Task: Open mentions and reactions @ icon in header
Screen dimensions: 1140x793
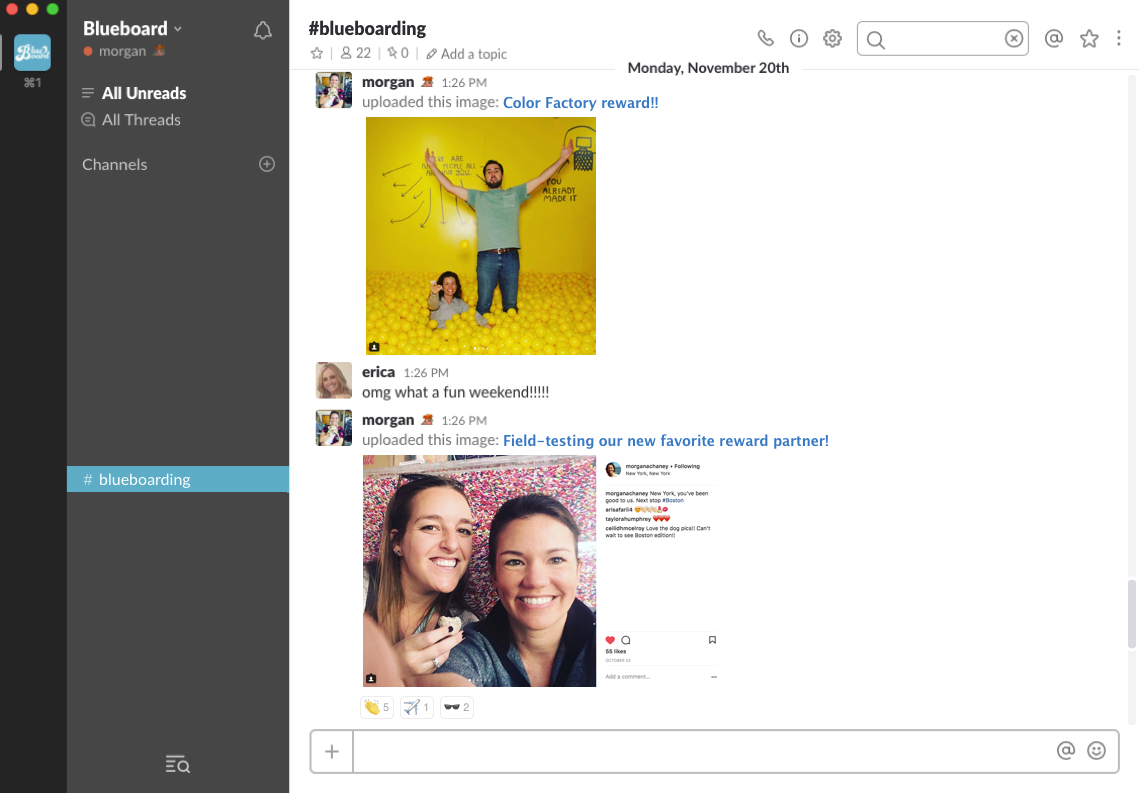Action: 1053,38
